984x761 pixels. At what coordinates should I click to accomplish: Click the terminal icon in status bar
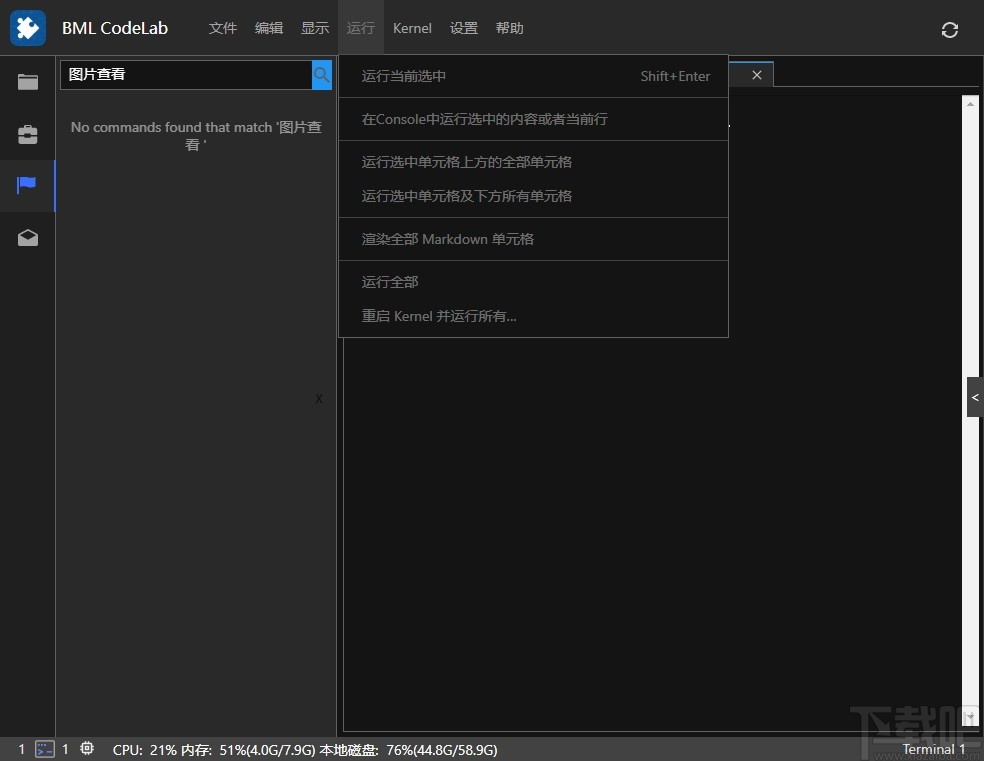click(x=44, y=749)
